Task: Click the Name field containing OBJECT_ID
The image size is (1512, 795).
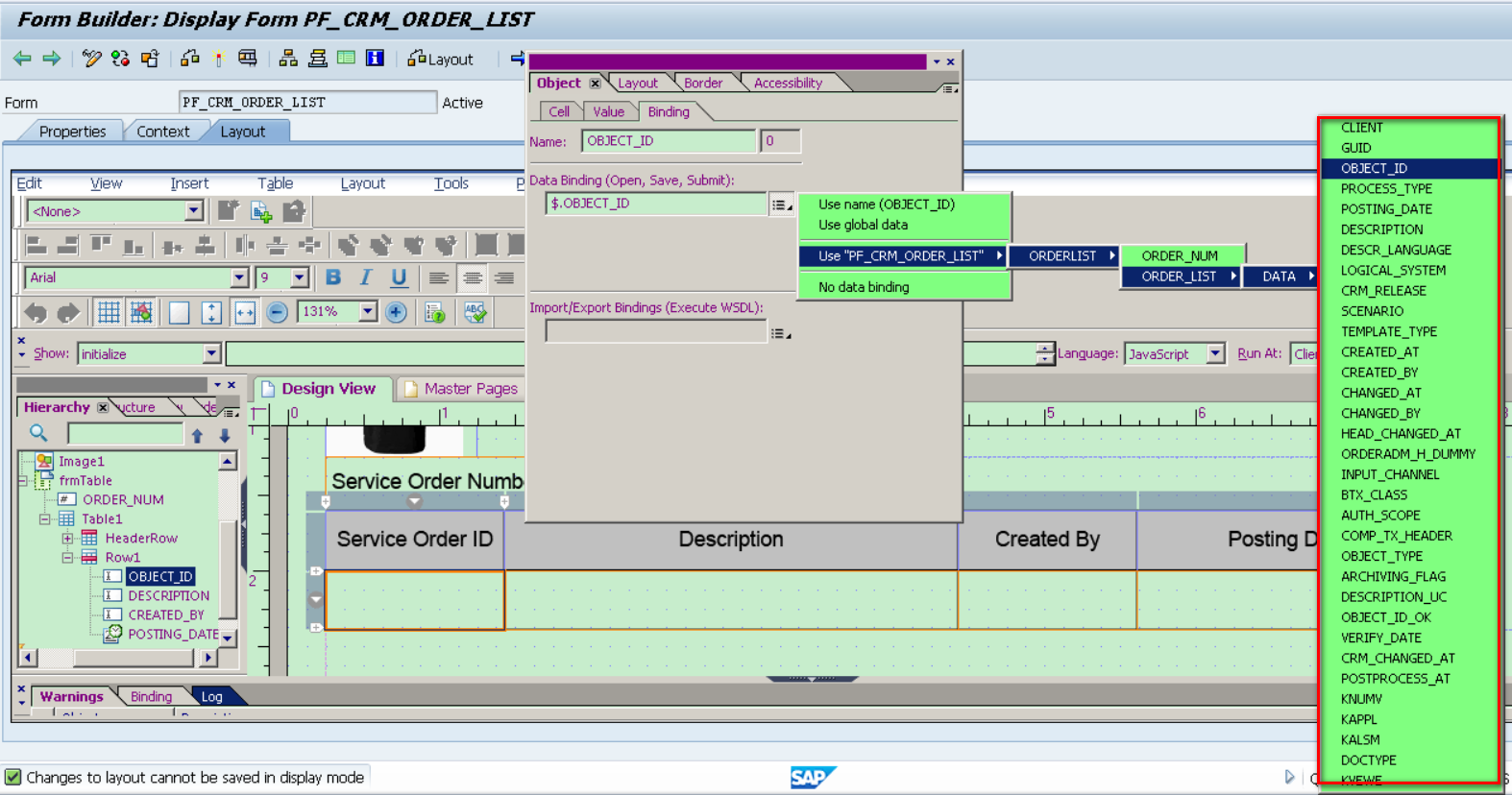Action: 669,141
